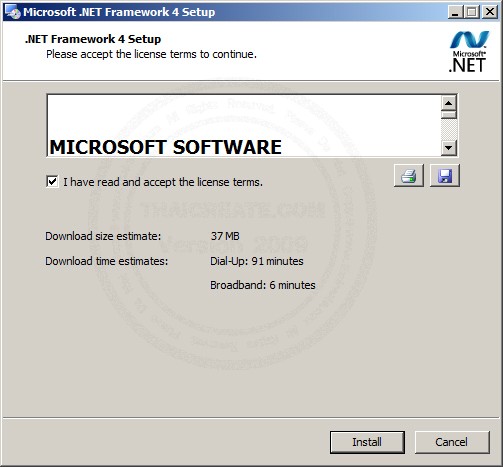The height and width of the screenshot is (467, 503).
Task: Click inside the license terms text box
Action: pyautogui.click(x=244, y=126)
